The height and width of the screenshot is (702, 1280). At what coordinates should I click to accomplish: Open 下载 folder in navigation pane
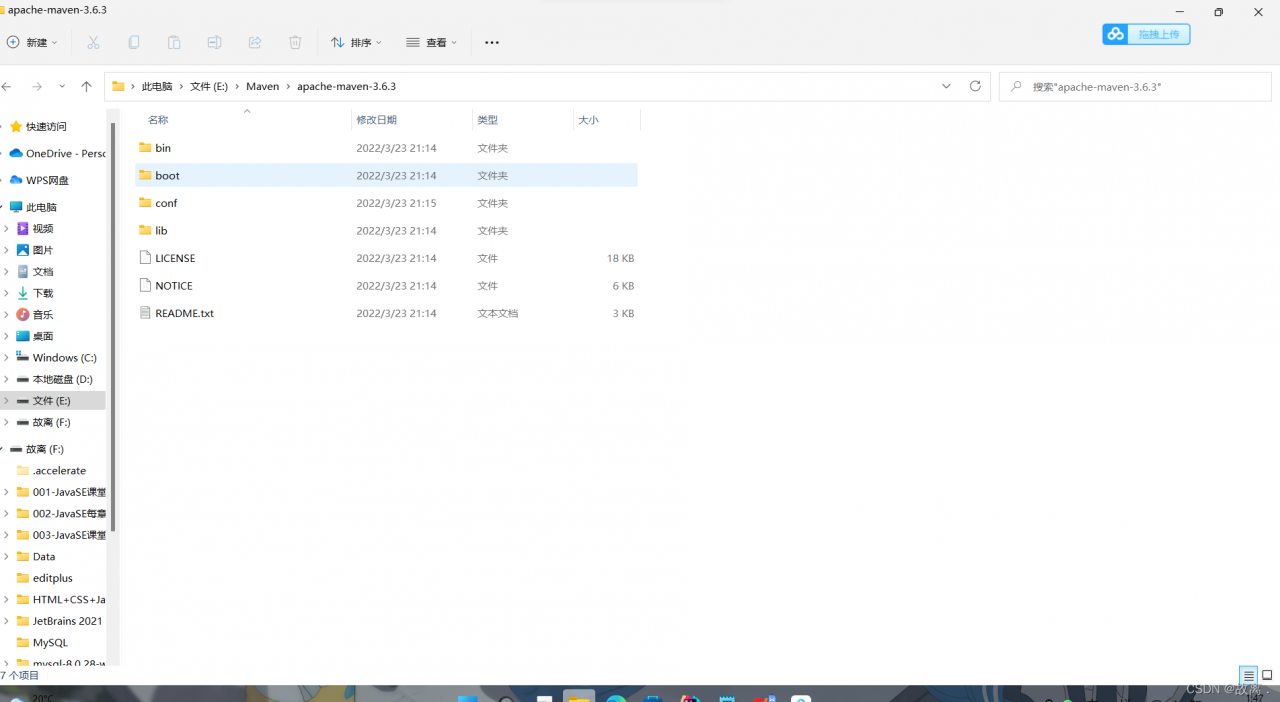[x=43, y=293]
